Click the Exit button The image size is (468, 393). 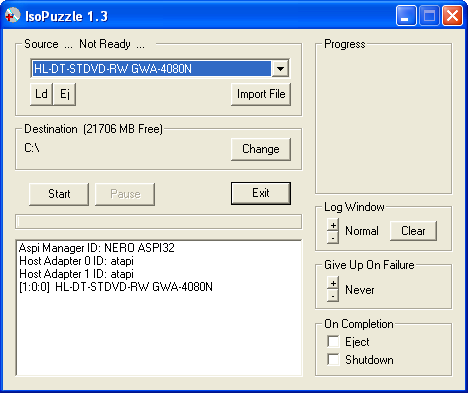[261, 193]
